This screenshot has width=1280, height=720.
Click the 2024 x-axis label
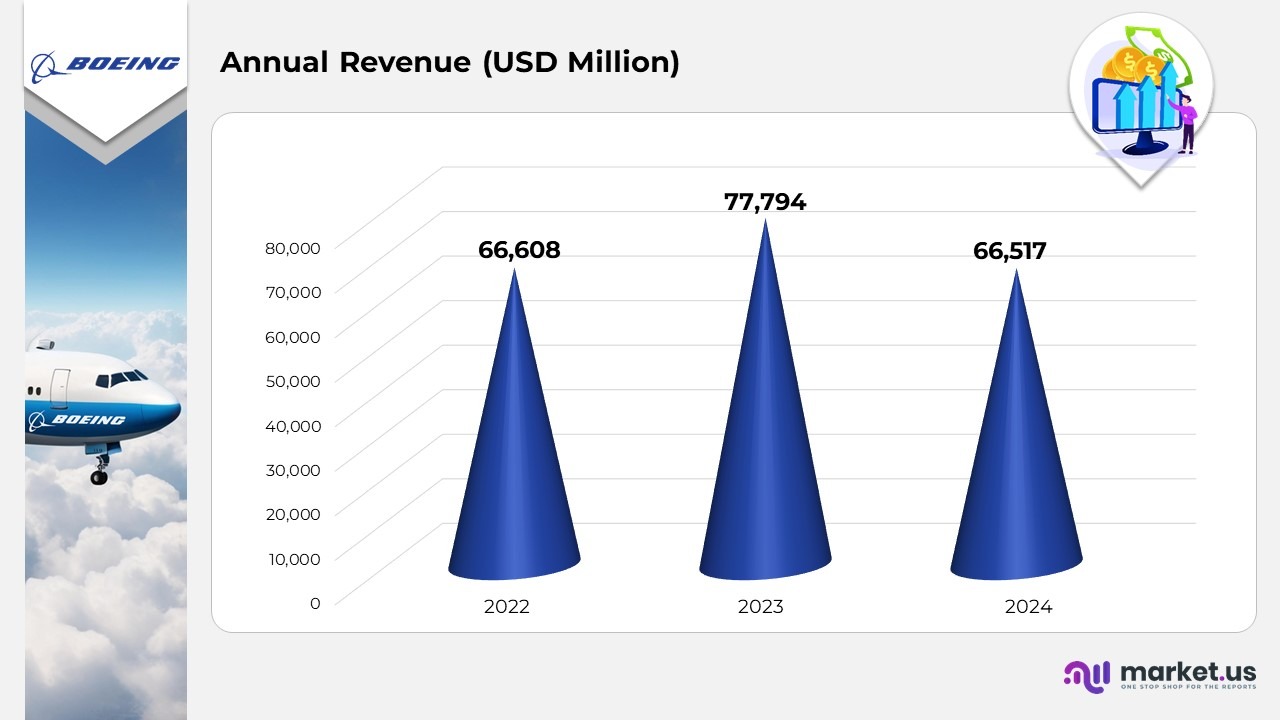(1029, 607)
